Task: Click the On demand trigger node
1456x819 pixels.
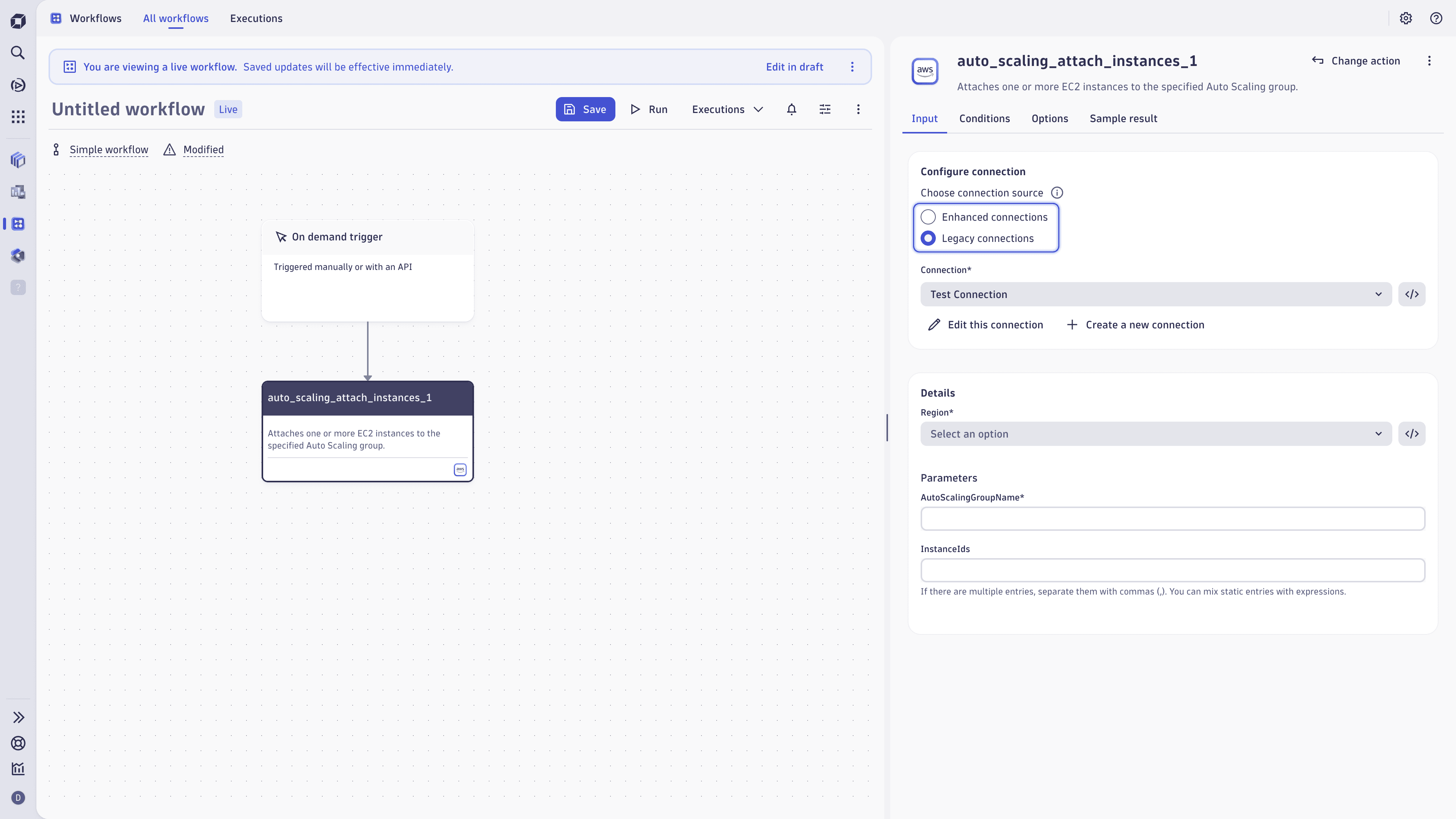Action: [367, 271]
